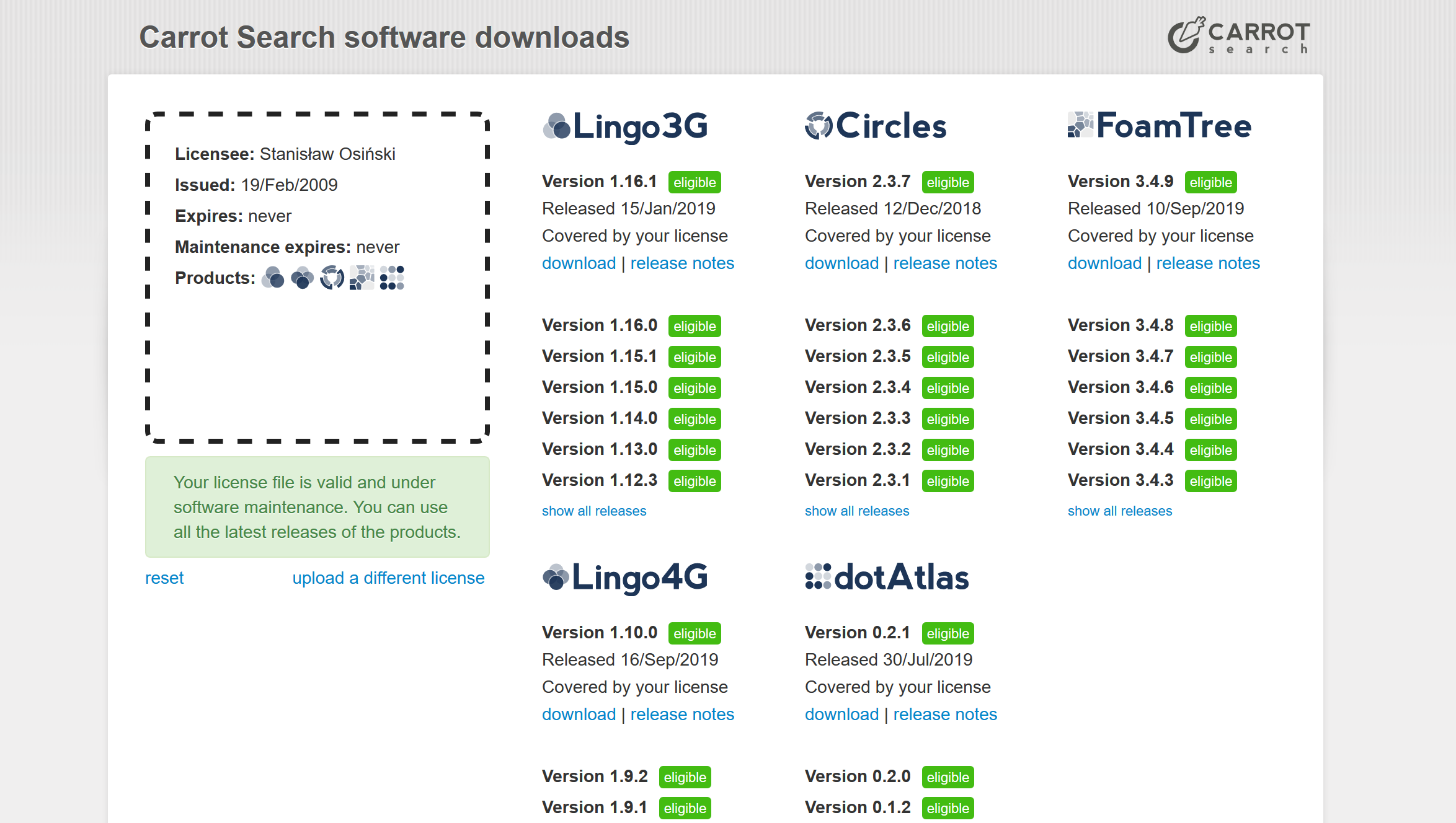This screenshot has height=823, width=1456.
Task: Click 'Issued: 19/Feb/2009' text
Action: tap(256, 185)
